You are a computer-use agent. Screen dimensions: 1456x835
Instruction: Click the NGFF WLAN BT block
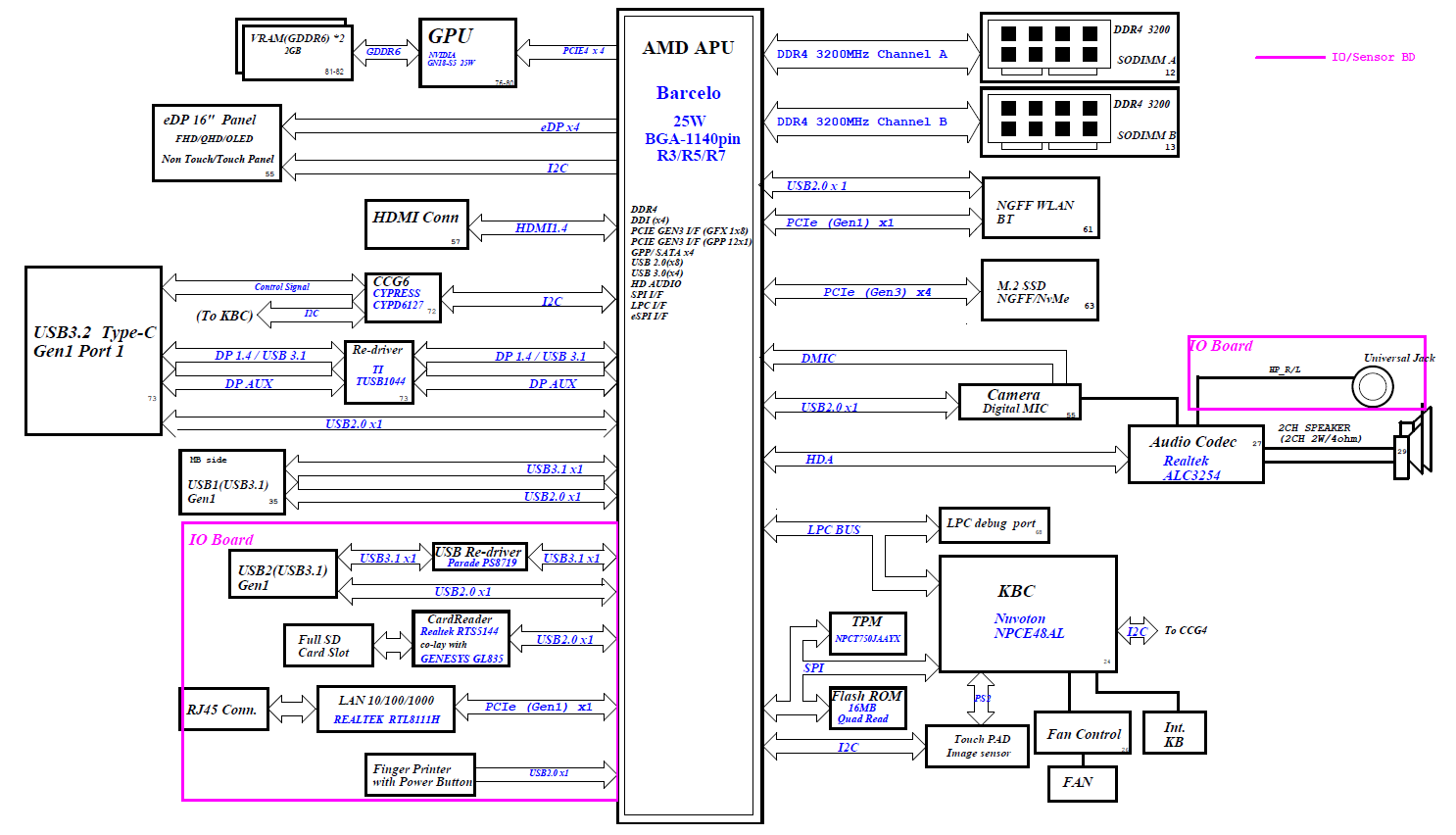click(1040, 208)
